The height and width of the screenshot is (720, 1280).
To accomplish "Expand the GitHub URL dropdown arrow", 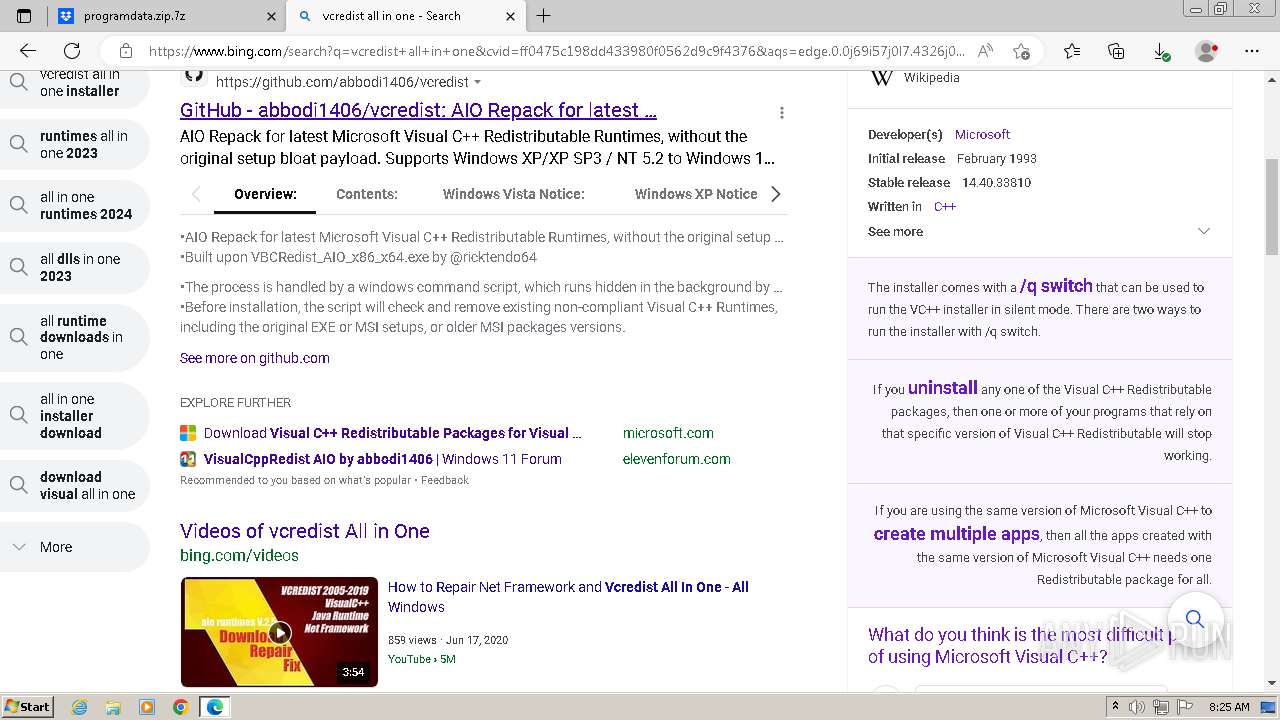I will [477, 82].
